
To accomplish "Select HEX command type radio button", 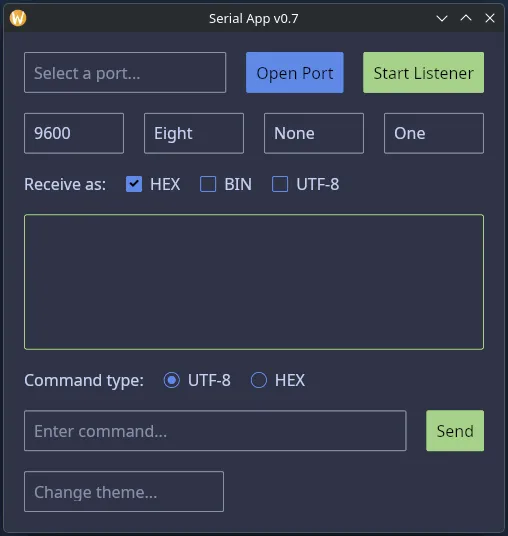I will pyautogui.click(x=259, y=380).
